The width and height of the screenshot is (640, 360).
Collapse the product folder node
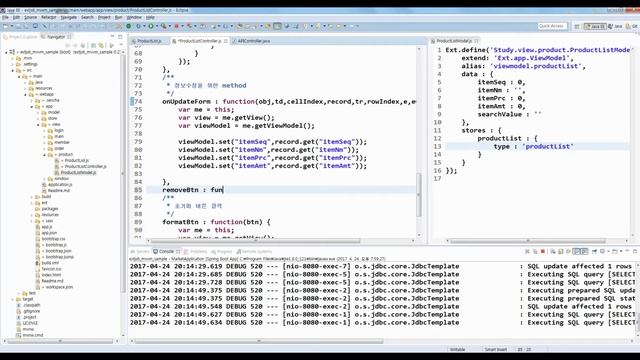(44, 155)
